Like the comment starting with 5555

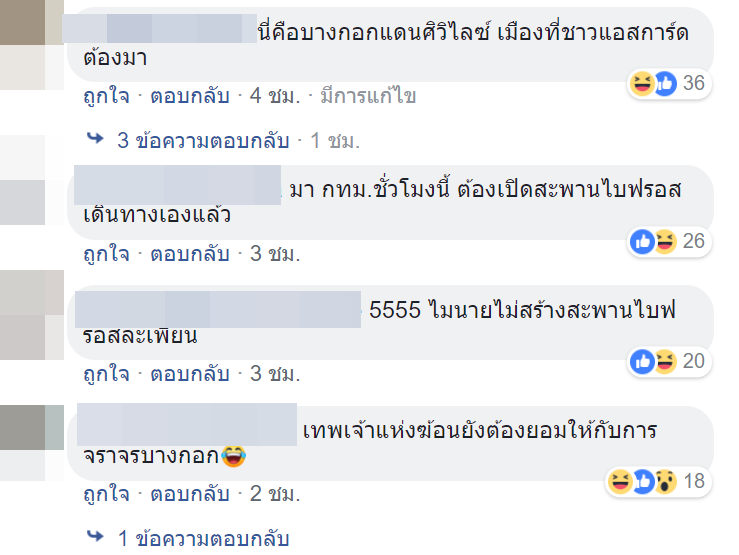(107, 375)
